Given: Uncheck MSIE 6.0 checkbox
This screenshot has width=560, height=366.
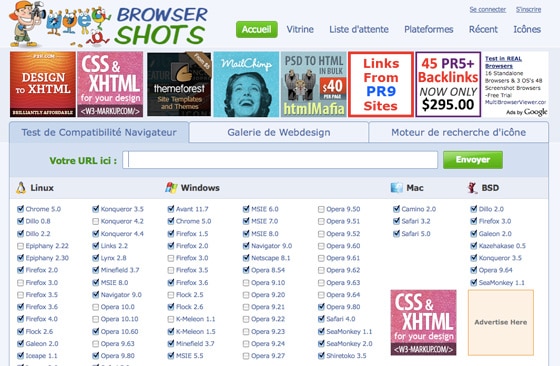Looking at the screenshot, I should click(246, 209).
